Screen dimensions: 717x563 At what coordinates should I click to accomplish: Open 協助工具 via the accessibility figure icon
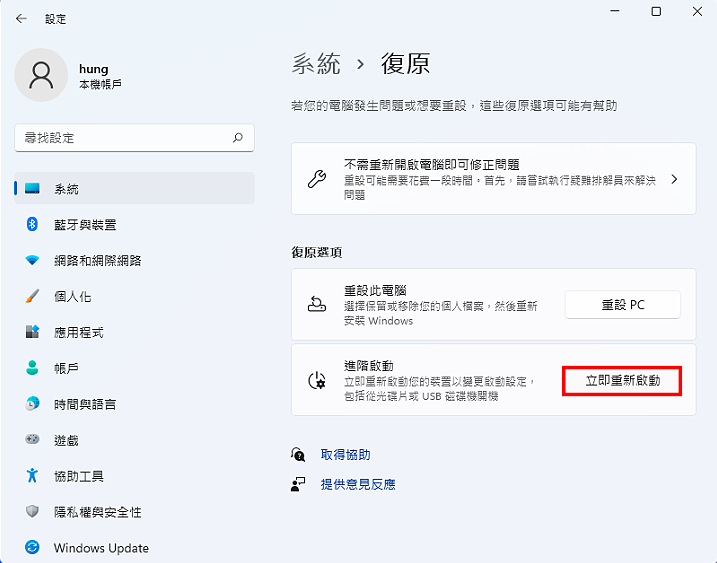[x=32, y=476]
